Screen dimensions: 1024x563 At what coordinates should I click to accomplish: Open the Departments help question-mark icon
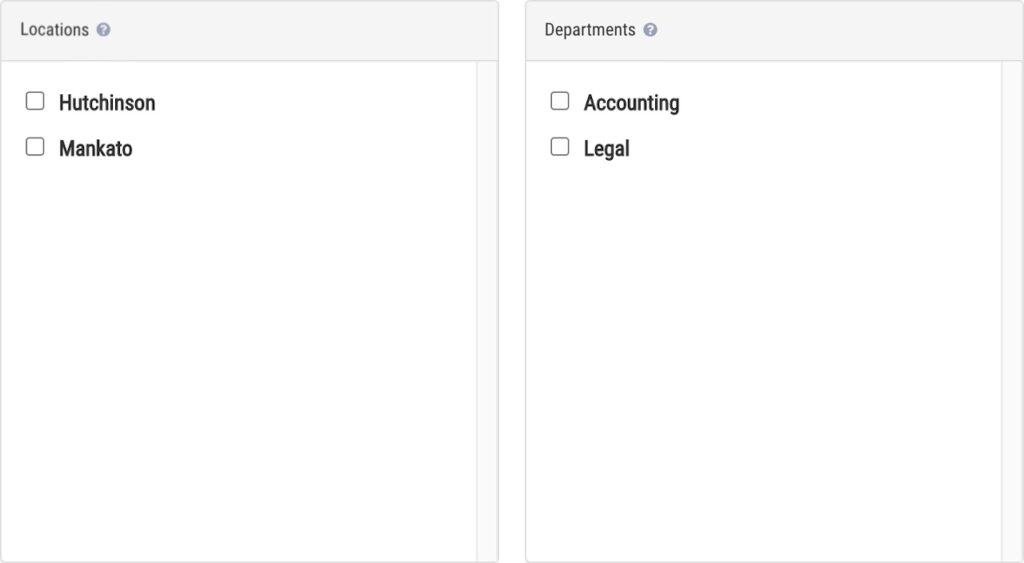[x=650, y=30]
